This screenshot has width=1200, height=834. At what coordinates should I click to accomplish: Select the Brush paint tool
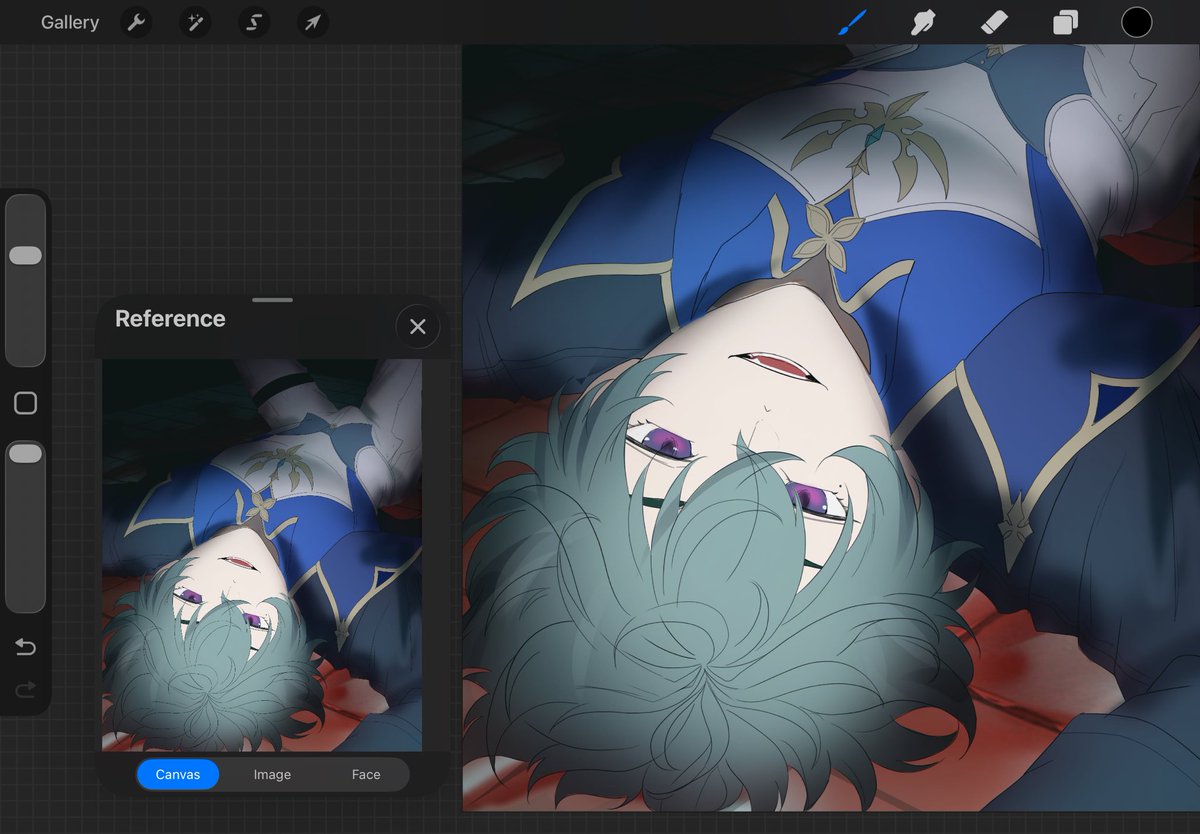[852, 22]
